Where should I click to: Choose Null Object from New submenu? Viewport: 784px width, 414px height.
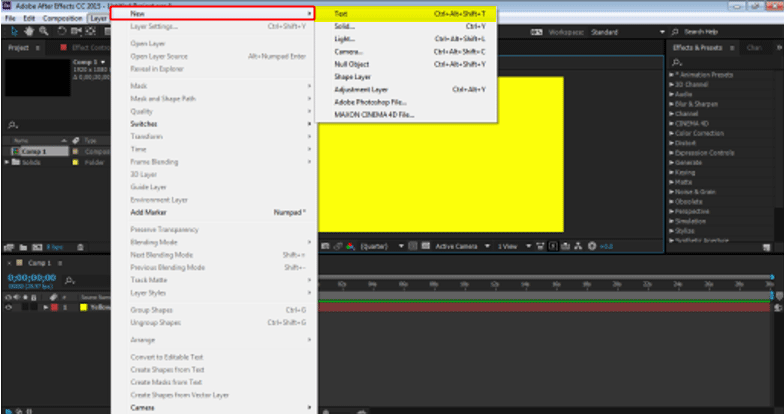pos(406,64)
